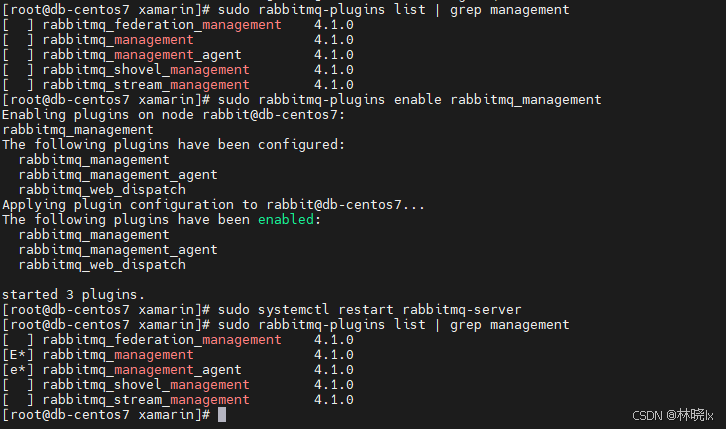The height and width of the screenshot is (429, 726).
Task: Click rabbitmq_shovel_management in the first plugin listing
Action: pyautogui.click(x=146, y=69)
